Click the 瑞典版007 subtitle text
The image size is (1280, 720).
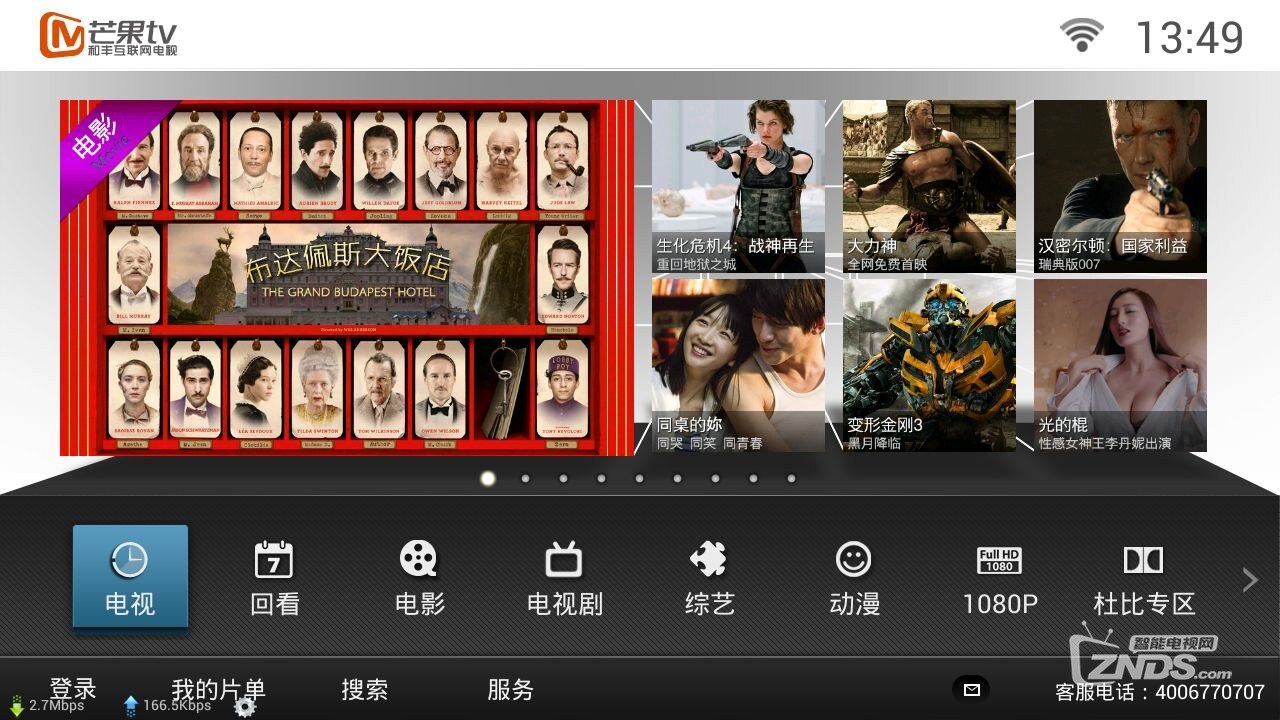coord(1069,264)
